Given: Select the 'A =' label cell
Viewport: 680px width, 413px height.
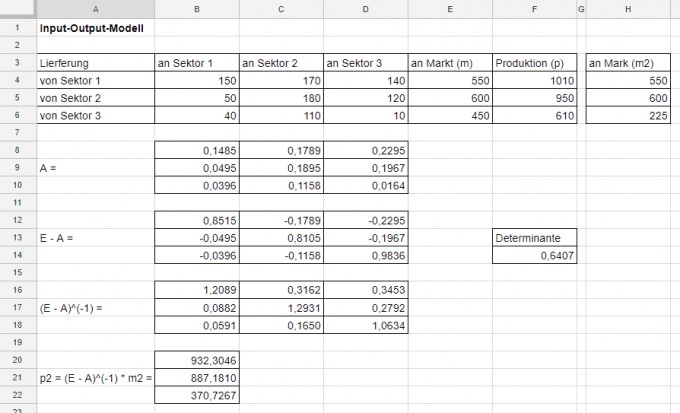Looking at the screenshot, I should (x=96, y=168).
